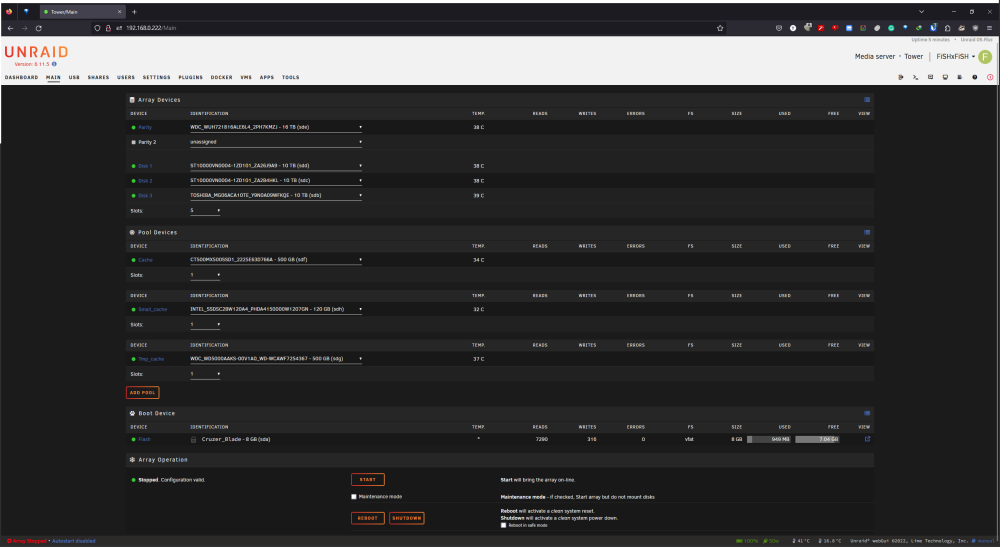Screen dimensions: 1000x547
Task: Click the manual link in footer
Action: [985, 541]
